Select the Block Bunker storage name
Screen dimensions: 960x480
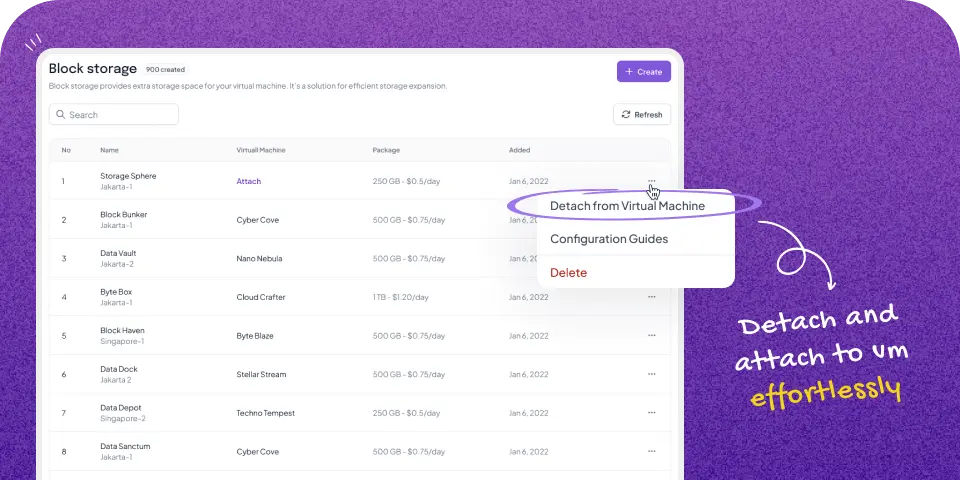click(124, 214)
